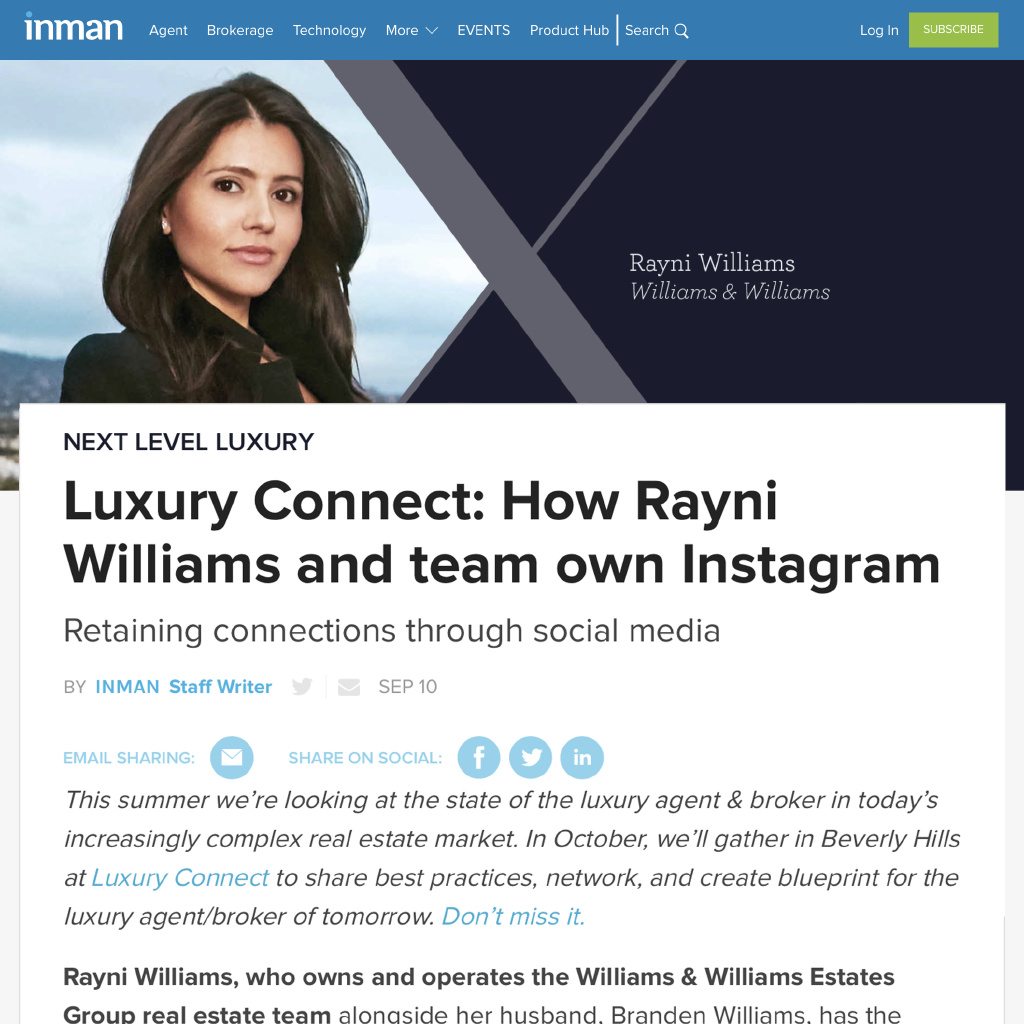Share on Twitter circle icon
The height and width of the screenshot is (1024, 1024).
point(530,758)
